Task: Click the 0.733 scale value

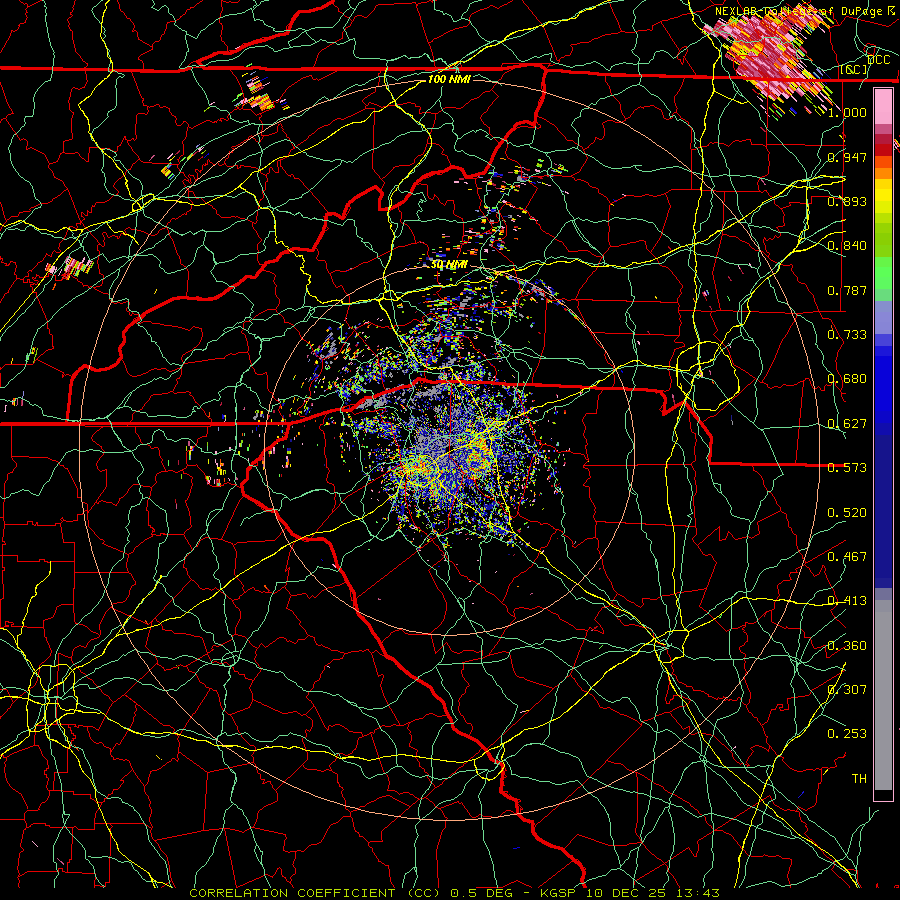Action: [847, 334]
